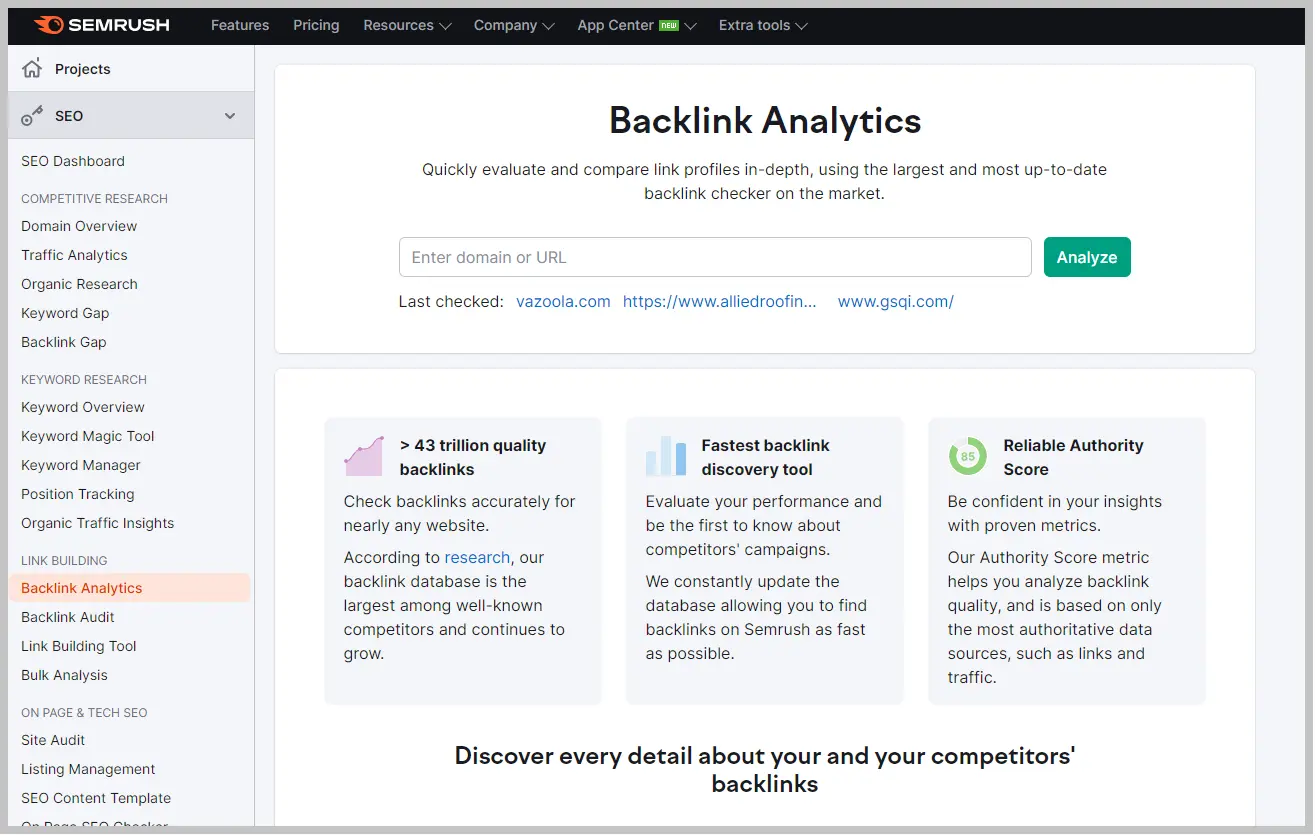The width and height of the screenshot is (1315, 837).
Task: Click the Discover every detail heading
Action: tap(765, 769)
